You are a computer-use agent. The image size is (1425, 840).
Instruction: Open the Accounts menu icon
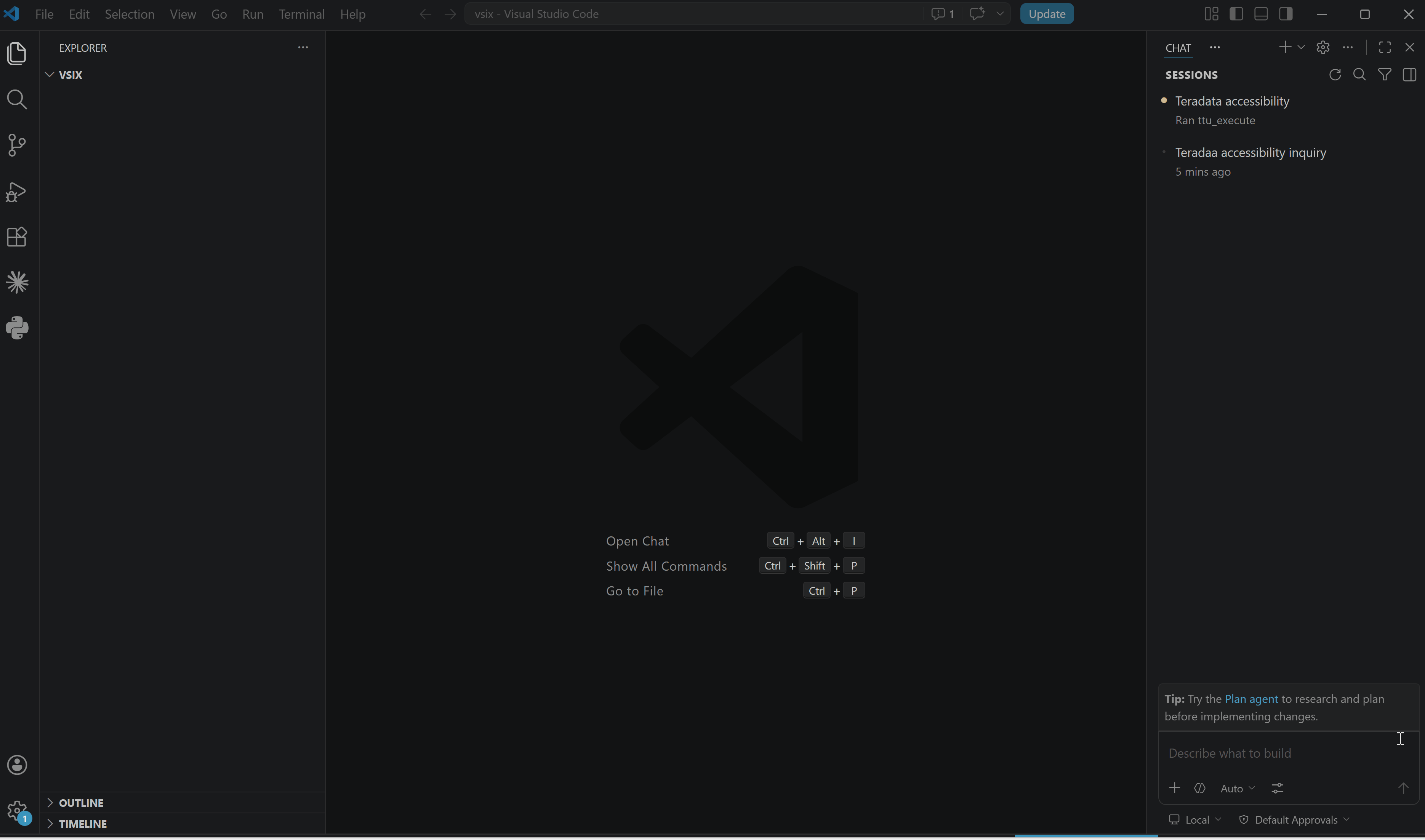[17, 765]
